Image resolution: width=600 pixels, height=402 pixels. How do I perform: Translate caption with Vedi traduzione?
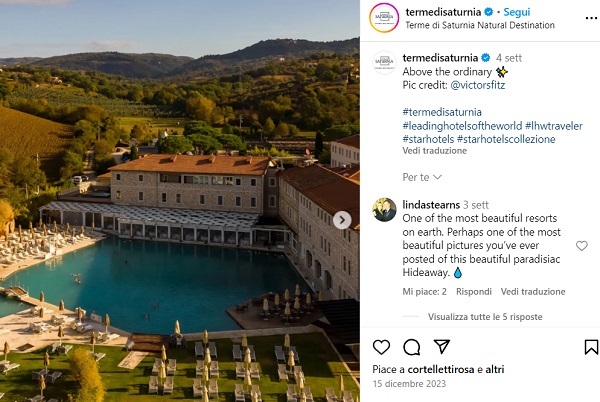pos(433,151)
